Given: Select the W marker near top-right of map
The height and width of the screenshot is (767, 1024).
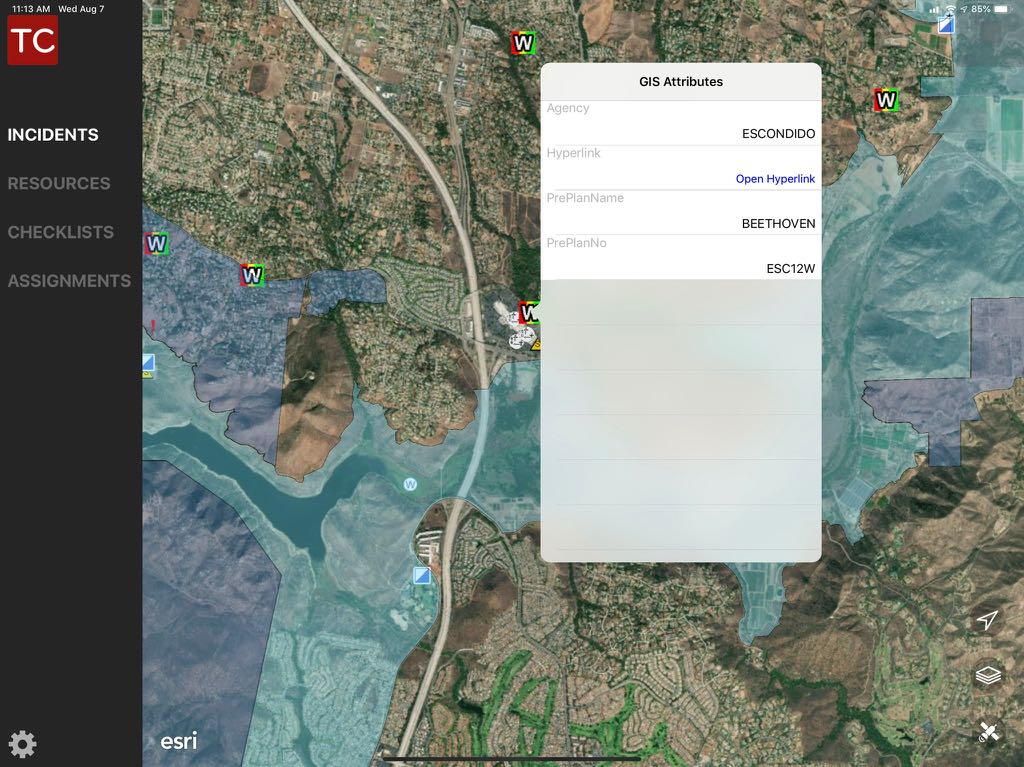Looking at the screenshot, I should tap(886, 100).
